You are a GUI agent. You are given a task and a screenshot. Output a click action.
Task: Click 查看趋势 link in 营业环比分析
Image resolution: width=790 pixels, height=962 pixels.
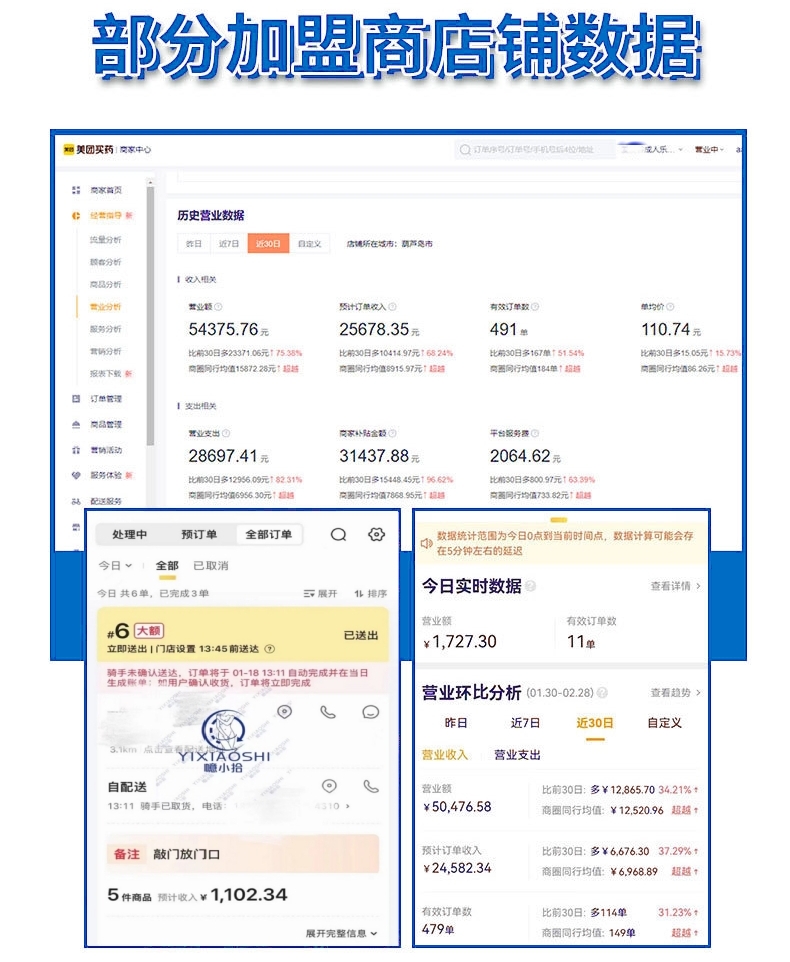coord(676,692)
